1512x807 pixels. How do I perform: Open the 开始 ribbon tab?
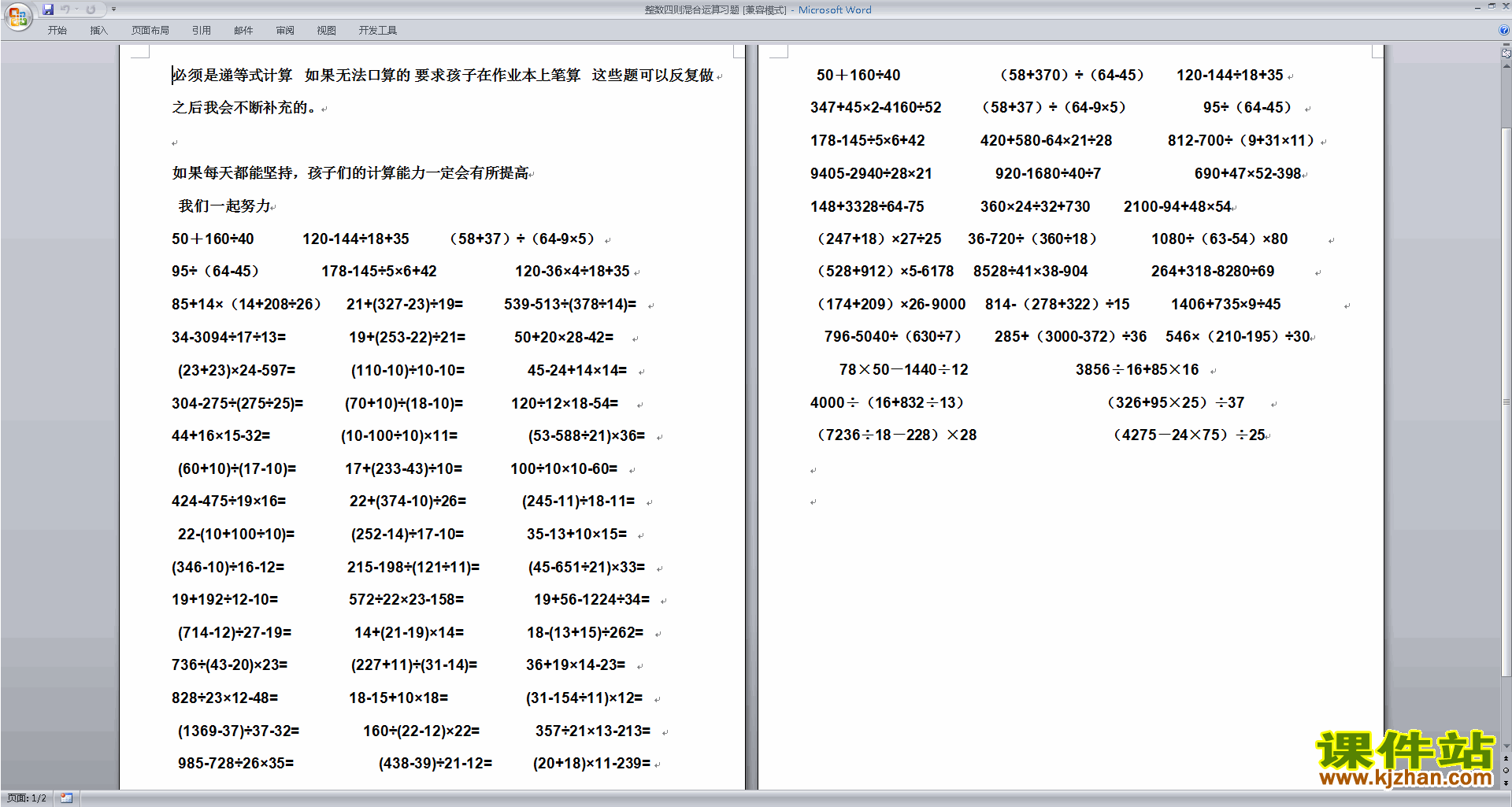tap(57, 31)
